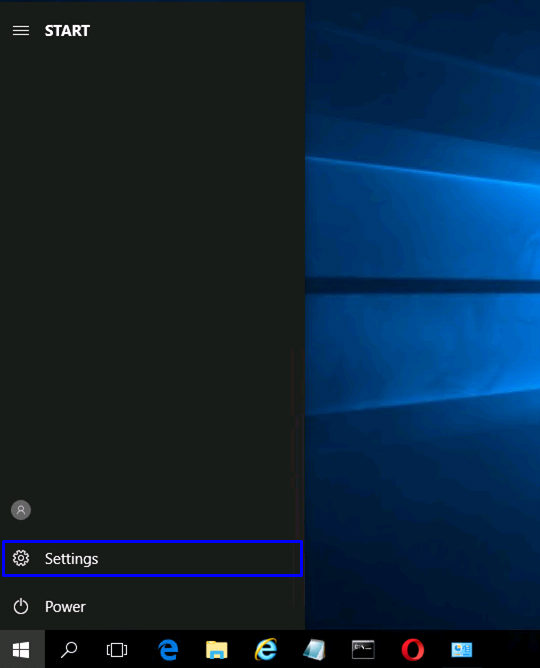
Task: Close Start menu via Windows logo button
Action: (x=21, y=649)
